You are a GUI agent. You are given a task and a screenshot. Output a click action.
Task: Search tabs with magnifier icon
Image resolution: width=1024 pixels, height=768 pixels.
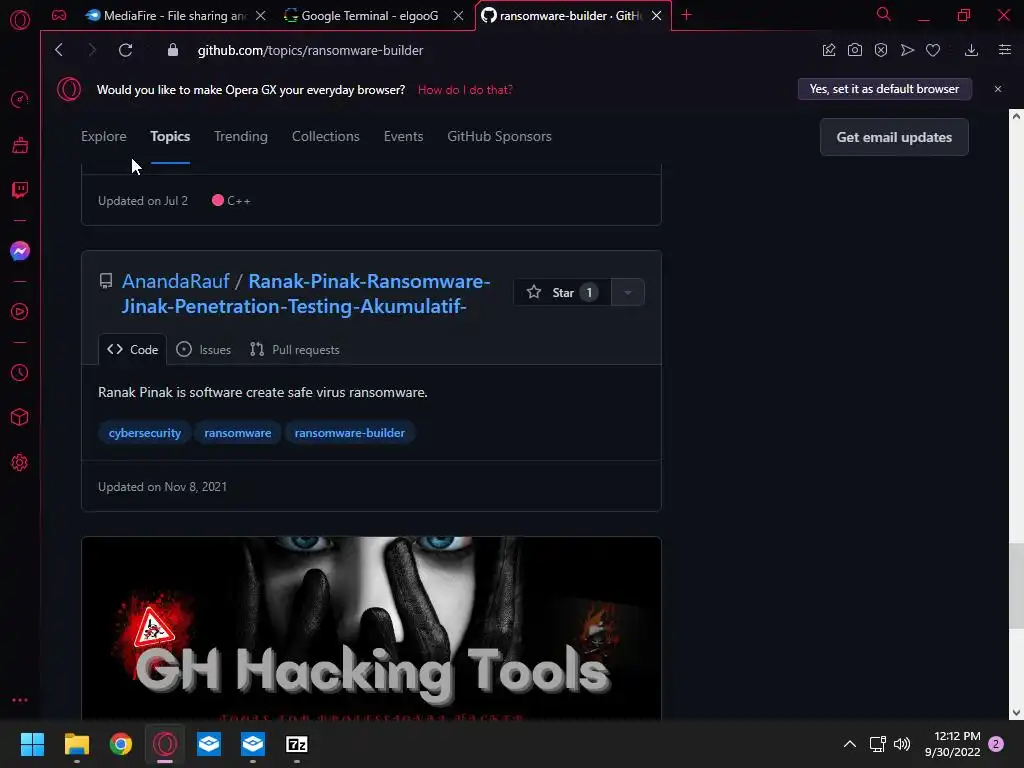(884, 14)
